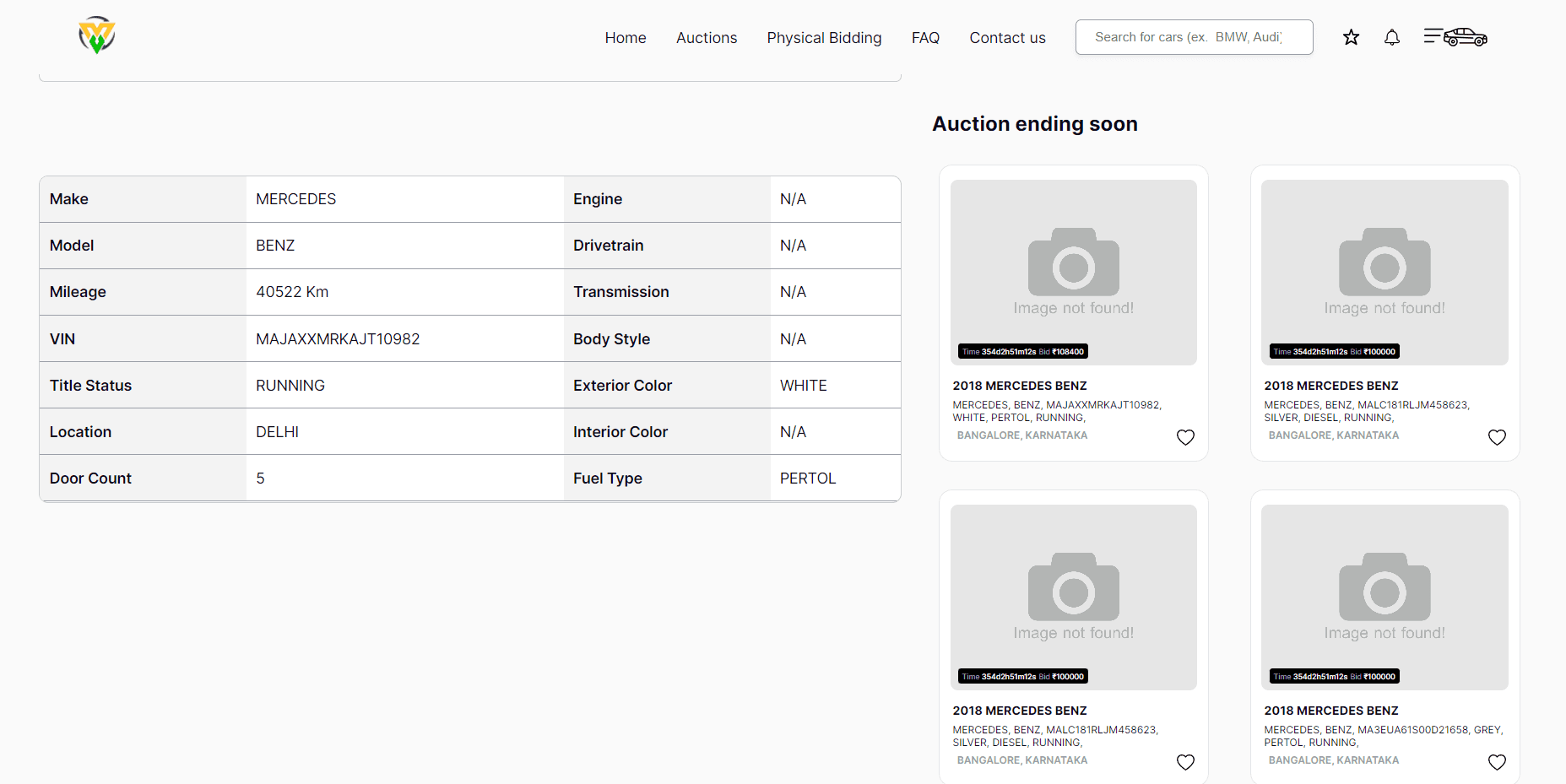Select the Drivetrain N/A value
This screenshot has width=1566, height=784.
793,246
